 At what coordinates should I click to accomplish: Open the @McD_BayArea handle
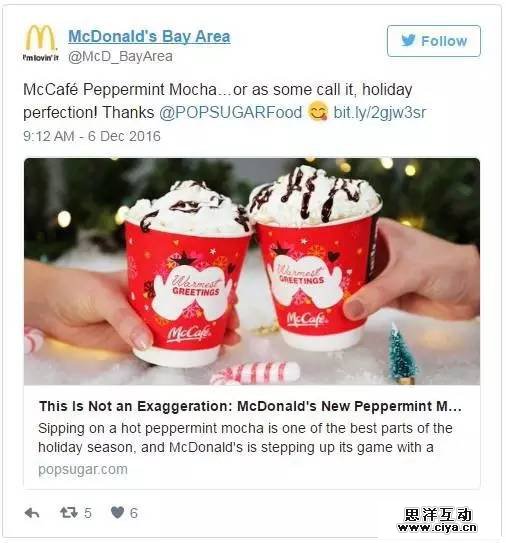pos(120,56)
